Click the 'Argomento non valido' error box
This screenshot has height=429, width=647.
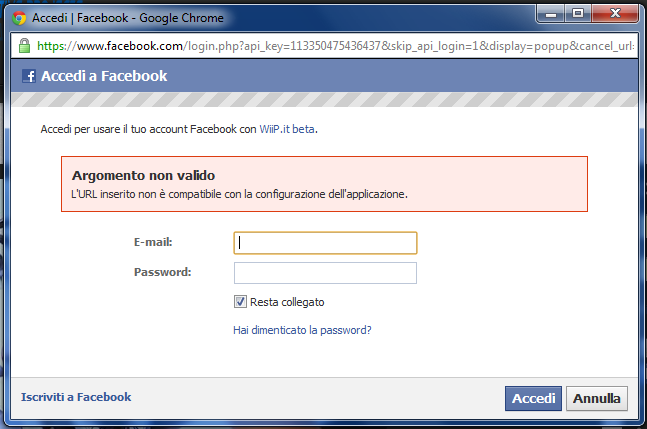(324, 184)
